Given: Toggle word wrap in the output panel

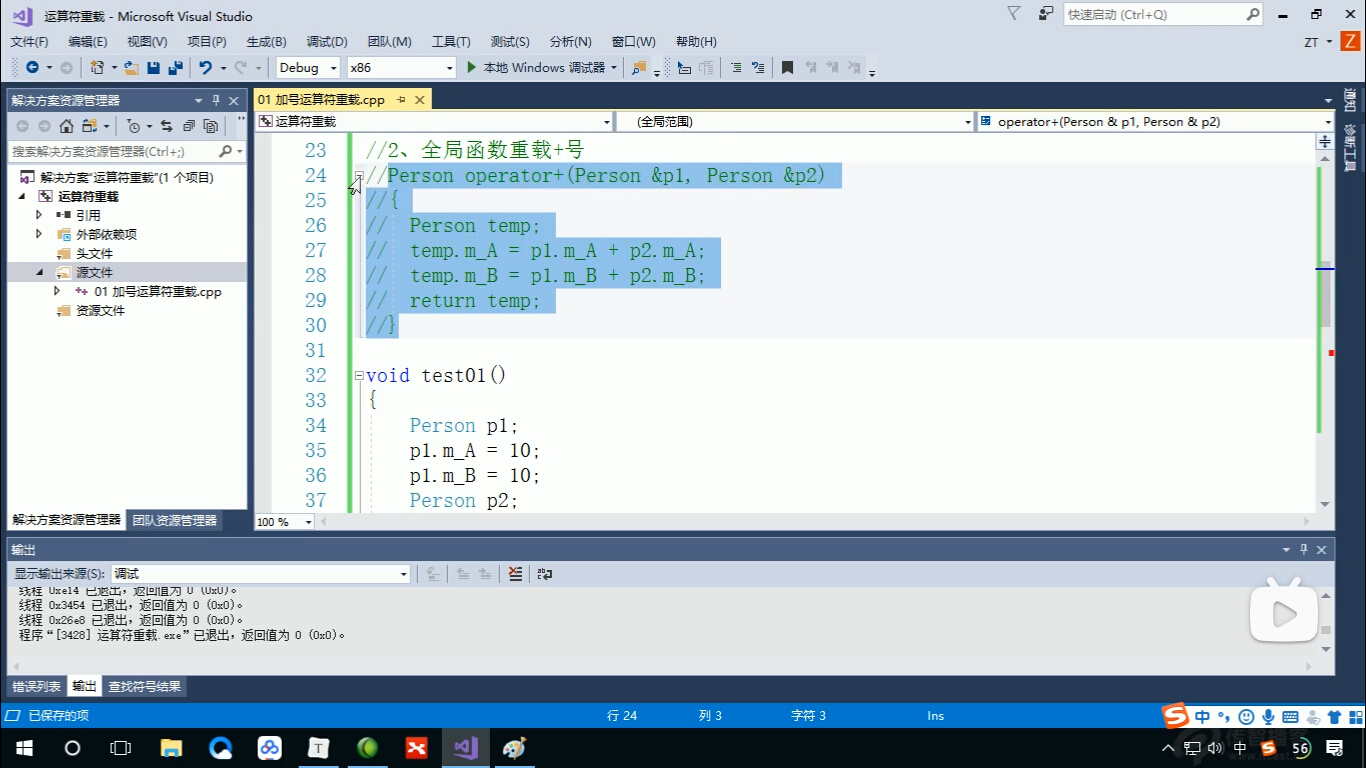Looking at the screenshot, I should click(x=545, y=574).
